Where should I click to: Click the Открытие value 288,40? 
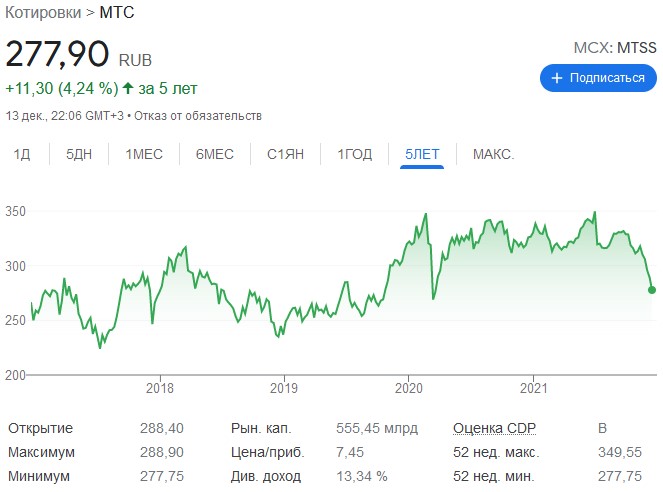(162, 428)
